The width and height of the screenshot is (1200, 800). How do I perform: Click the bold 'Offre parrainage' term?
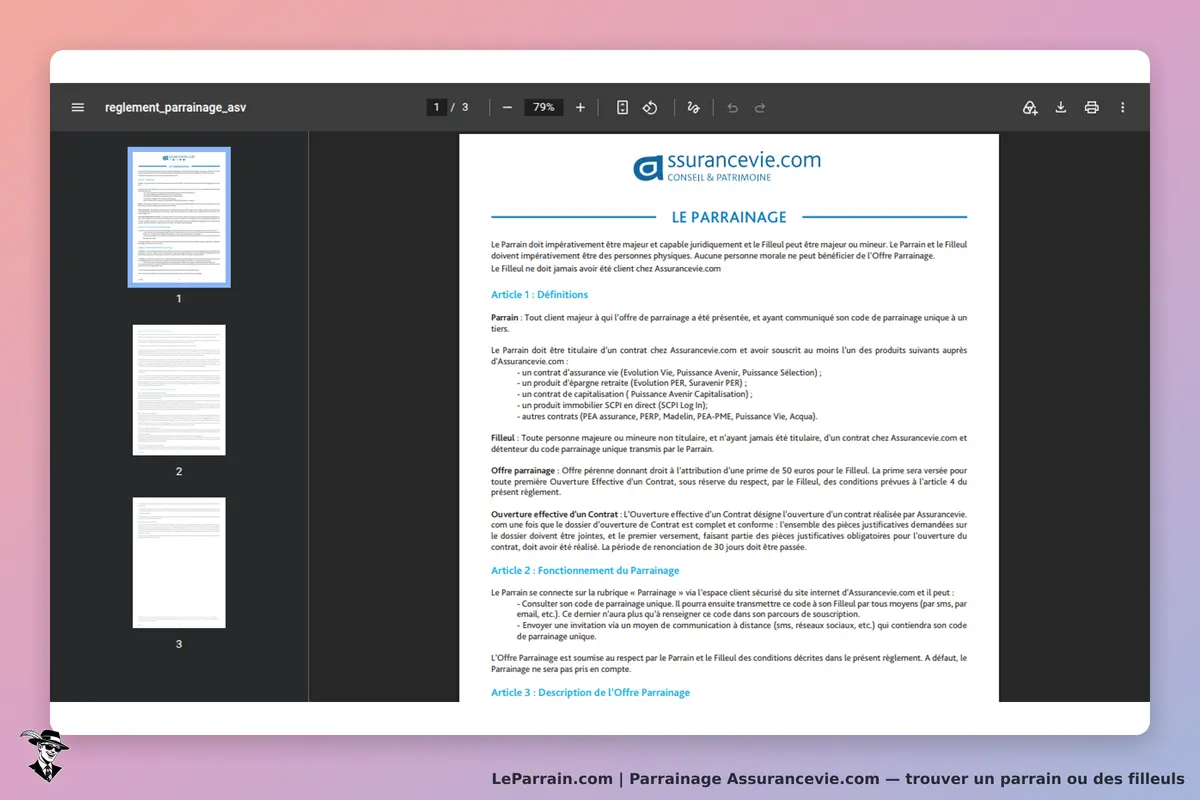[x=523, y=470]
